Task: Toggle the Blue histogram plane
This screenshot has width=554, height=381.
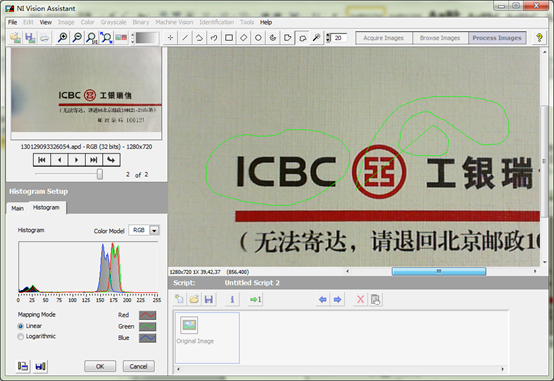Action: click(147, 338)
